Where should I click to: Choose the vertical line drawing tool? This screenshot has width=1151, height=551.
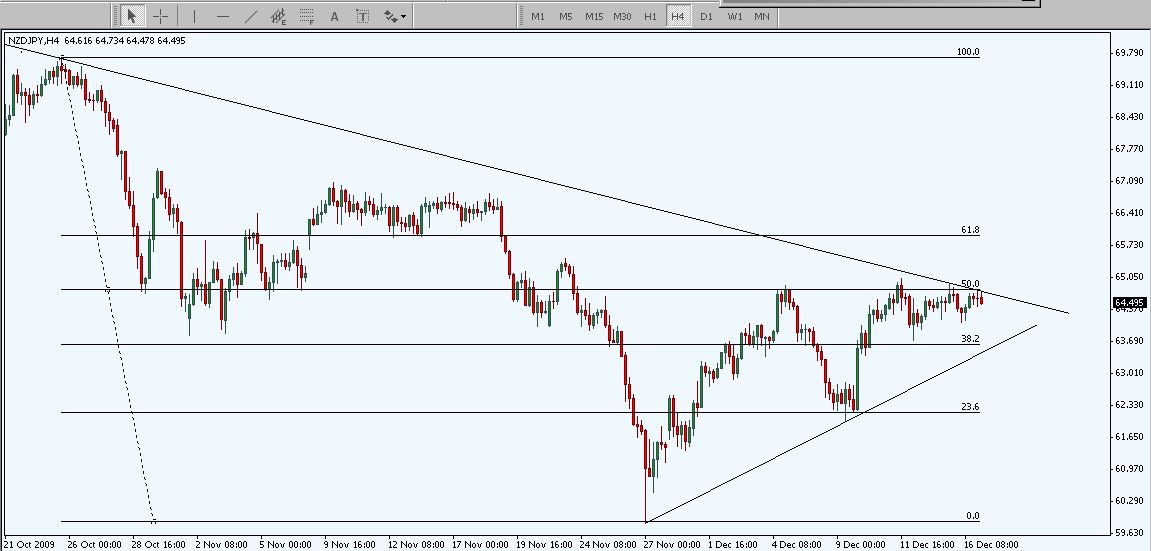pyautogui.click(x=194, y=16)
